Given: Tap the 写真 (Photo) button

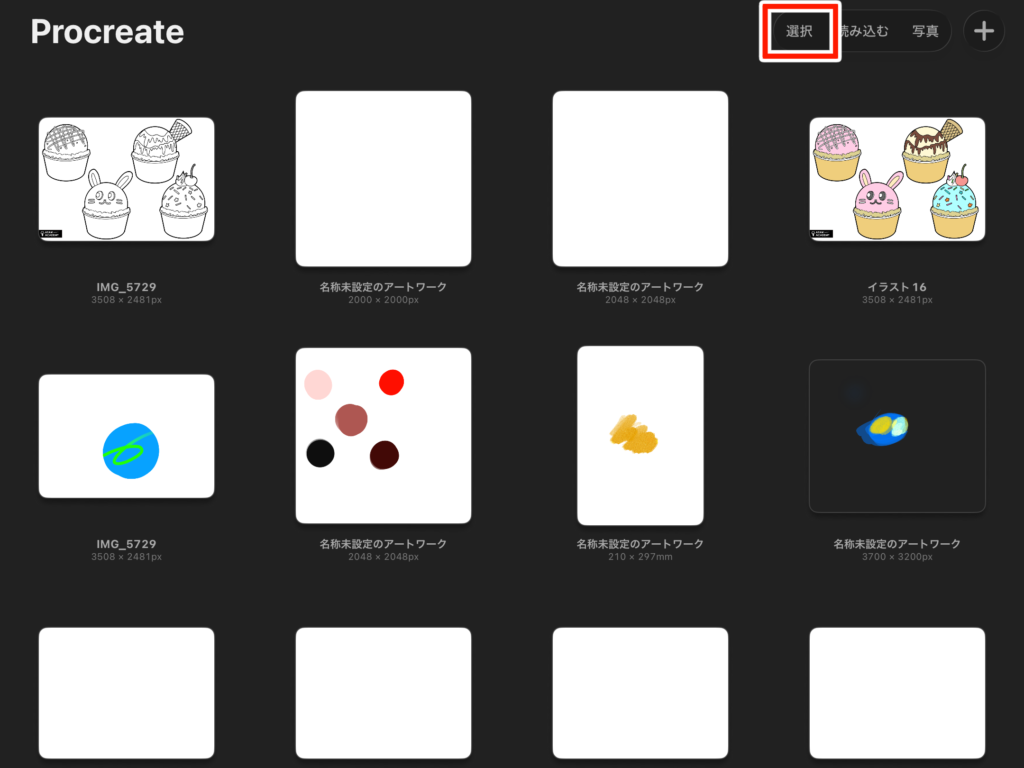Looking at the screenshot, I should (925, 31).
